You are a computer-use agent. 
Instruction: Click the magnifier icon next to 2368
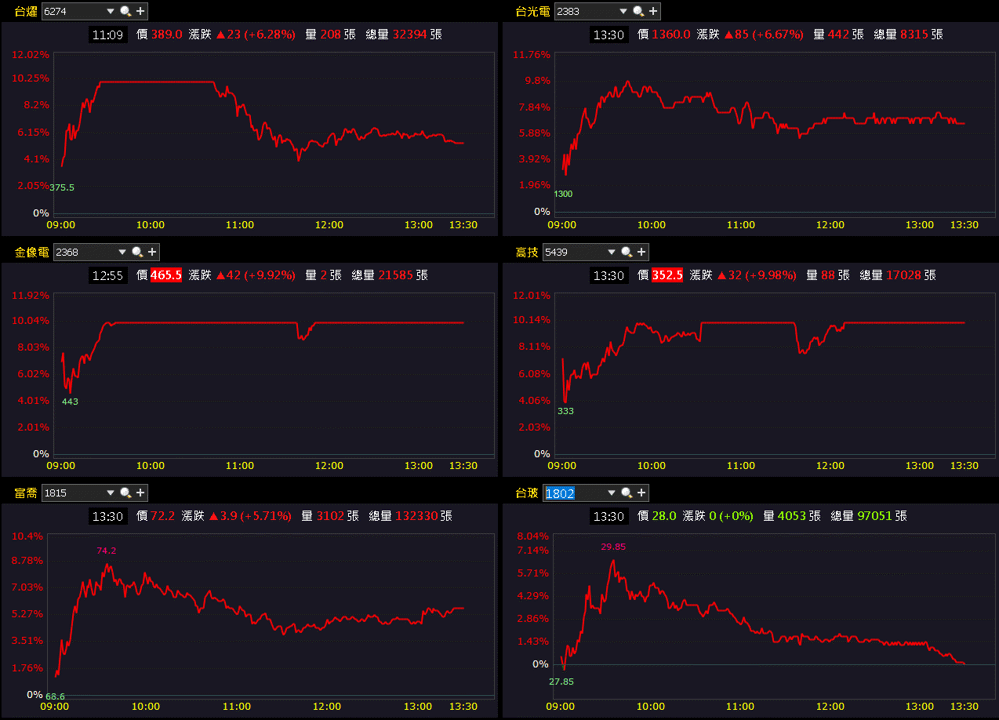coord(137,252)
